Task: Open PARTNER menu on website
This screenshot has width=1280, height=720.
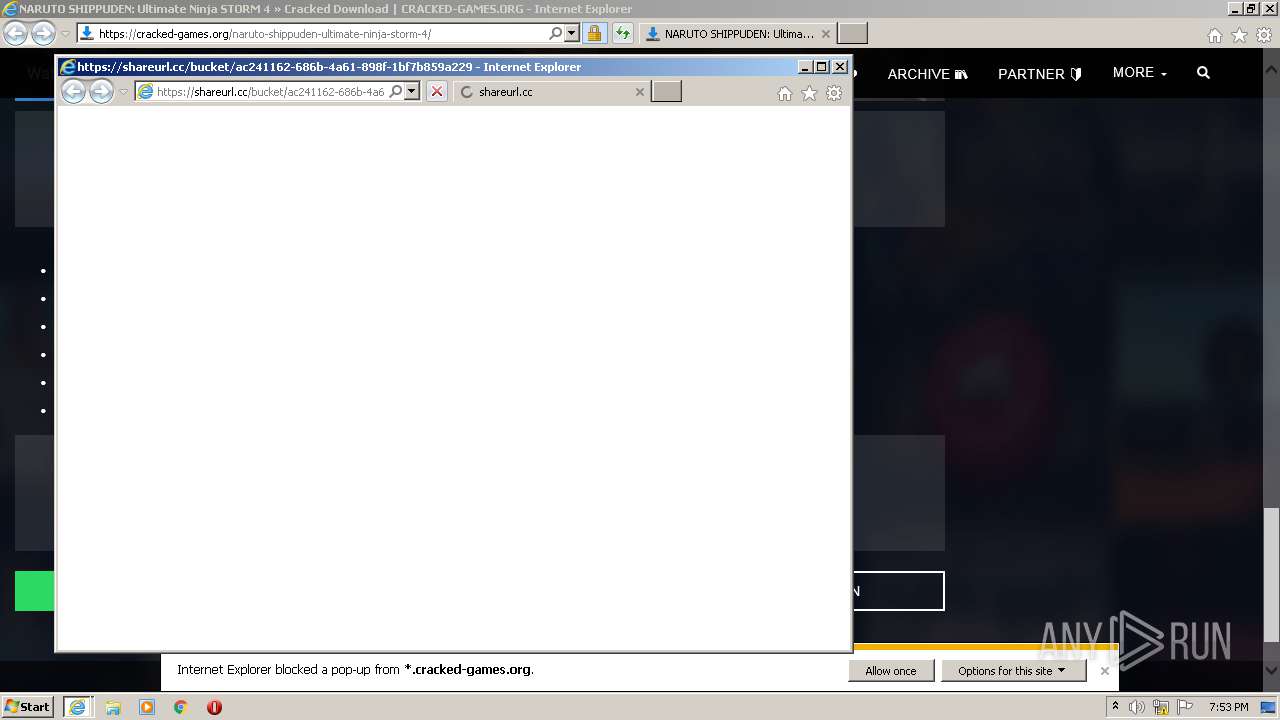Action: click(1040, 73)
